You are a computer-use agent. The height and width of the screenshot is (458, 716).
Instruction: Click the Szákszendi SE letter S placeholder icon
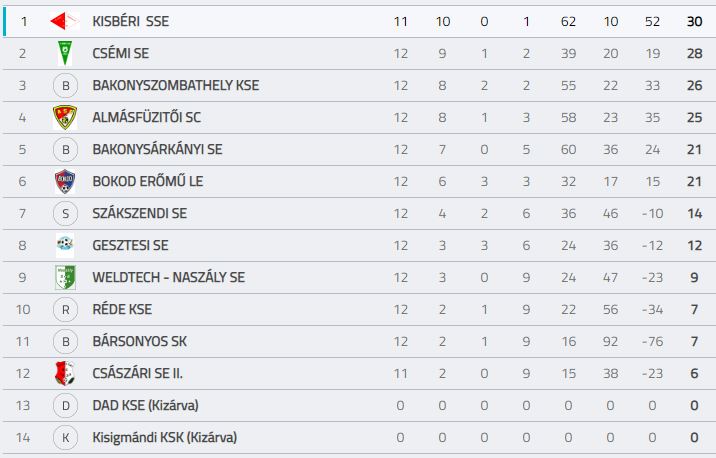coord(65,213)
